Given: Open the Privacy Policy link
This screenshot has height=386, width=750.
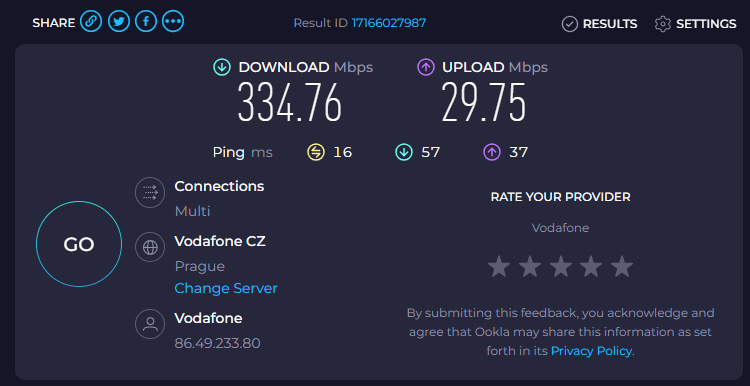Looking at the screenshot, I should point(592,351).
